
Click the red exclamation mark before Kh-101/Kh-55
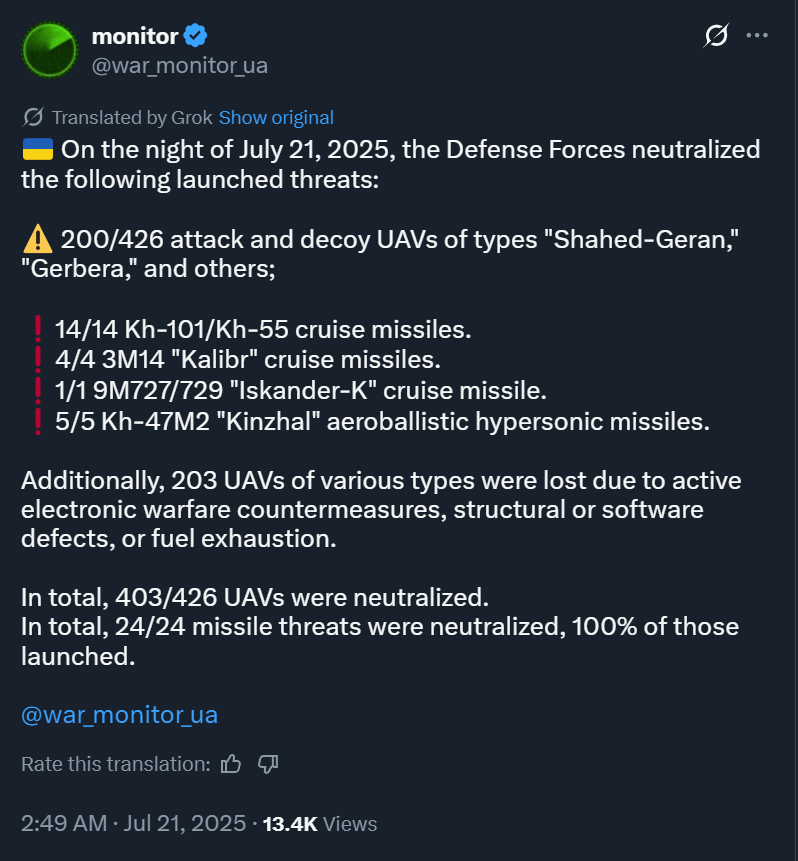38,329
